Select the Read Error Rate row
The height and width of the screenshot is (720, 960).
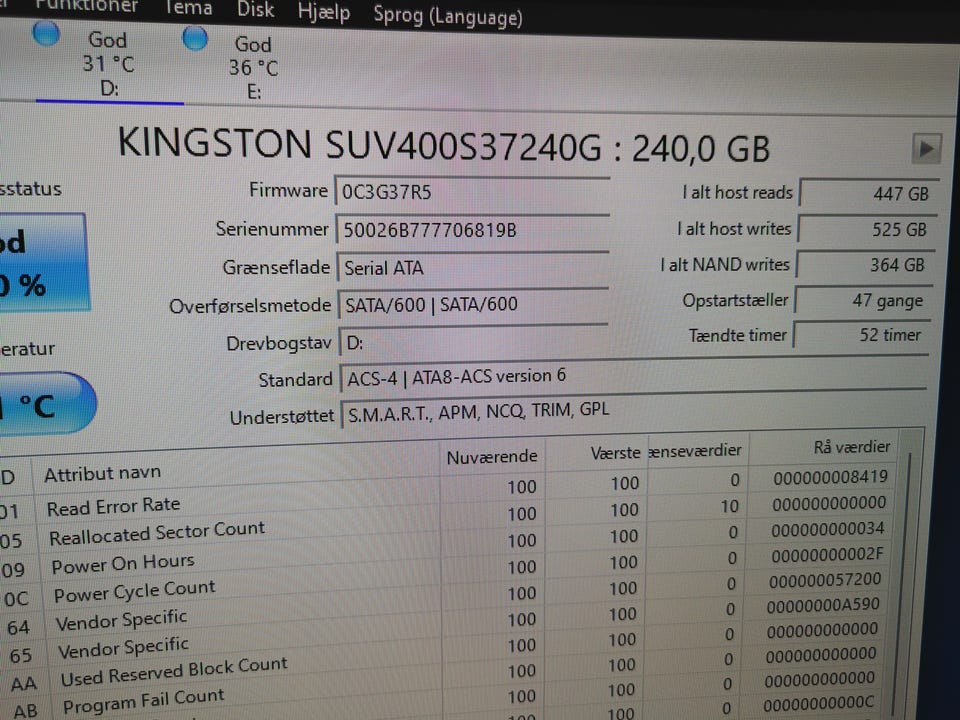447,493
